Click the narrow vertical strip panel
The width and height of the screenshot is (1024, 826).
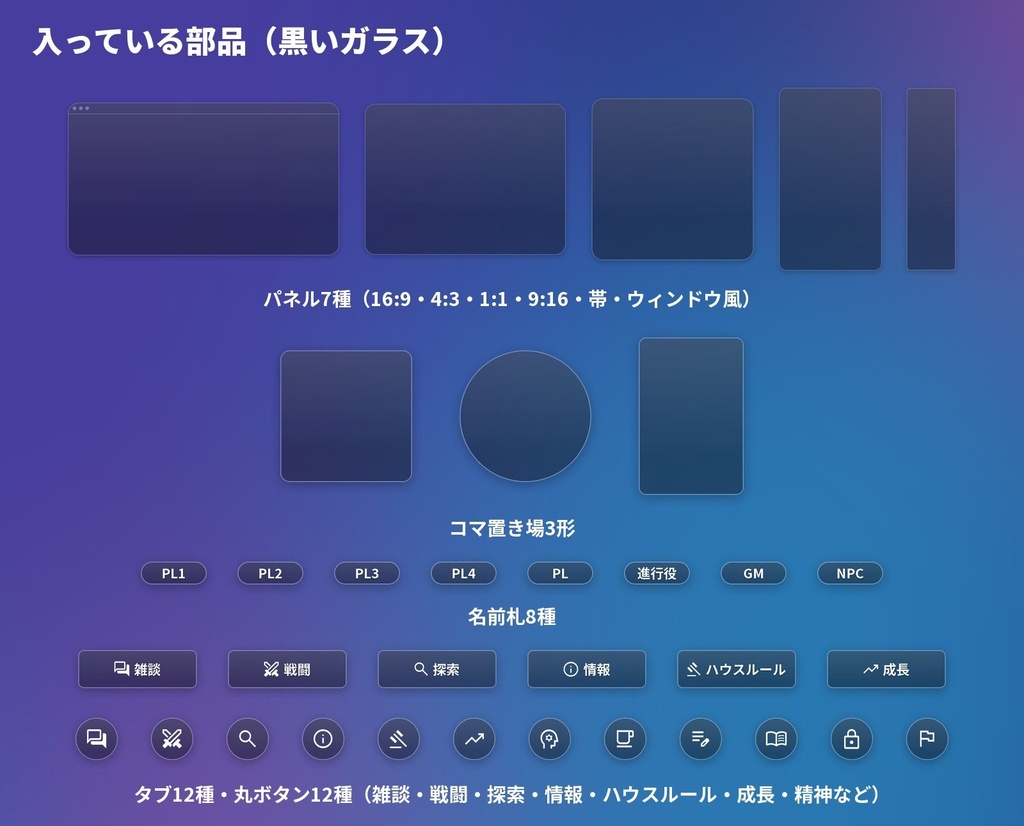(x=931, y=179)
